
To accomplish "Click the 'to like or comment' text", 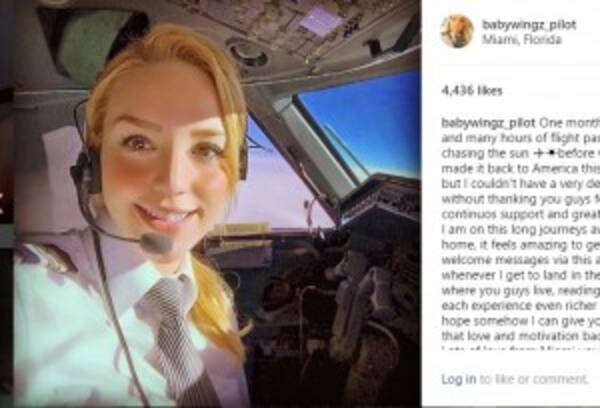I will click(x=534, y=379).
